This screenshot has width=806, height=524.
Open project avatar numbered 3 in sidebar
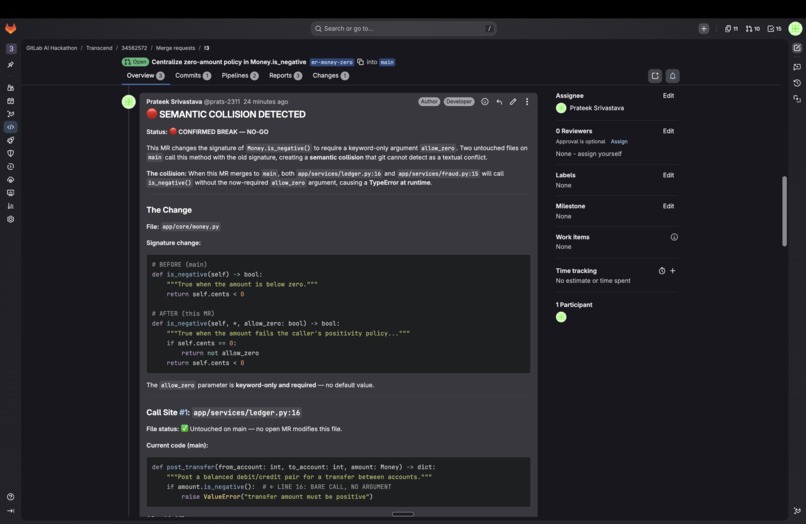11,48
